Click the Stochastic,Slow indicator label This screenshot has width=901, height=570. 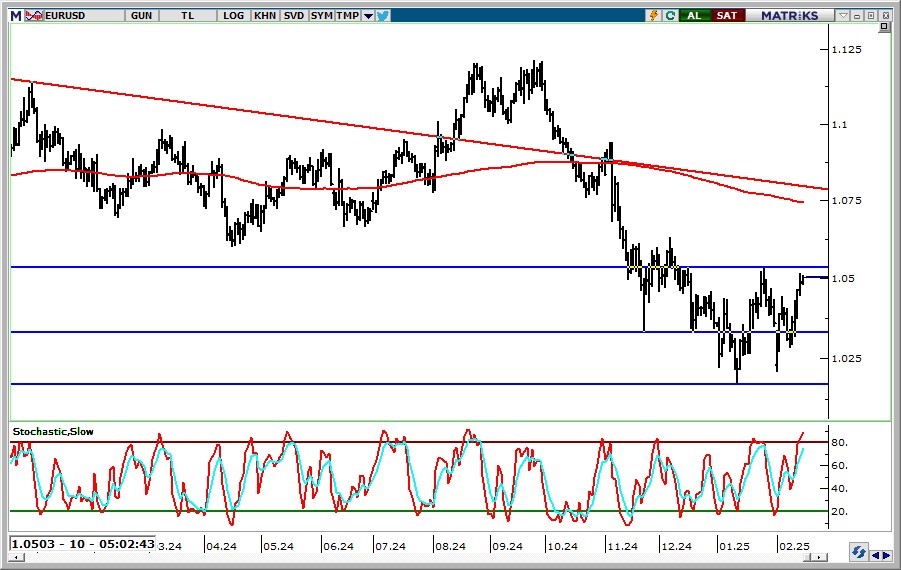click(x=53, y=432)
